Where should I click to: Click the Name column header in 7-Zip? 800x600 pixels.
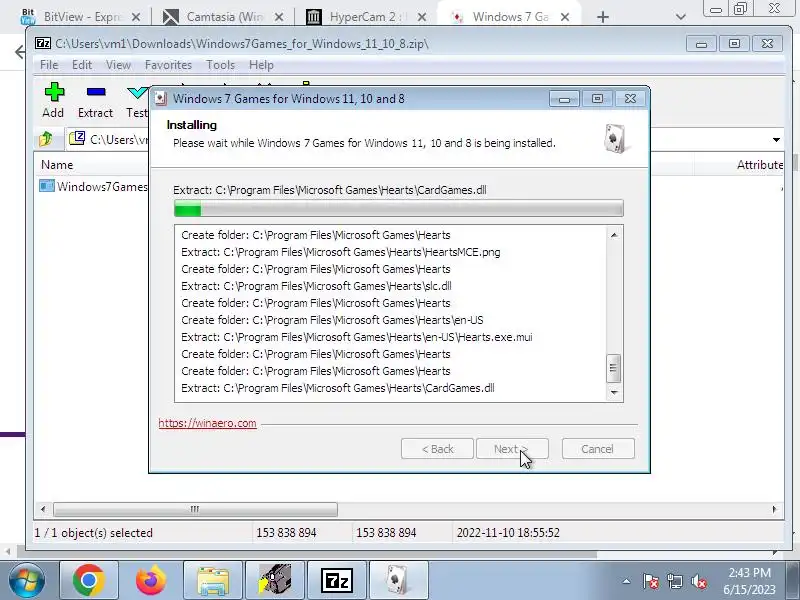point(57,165)
